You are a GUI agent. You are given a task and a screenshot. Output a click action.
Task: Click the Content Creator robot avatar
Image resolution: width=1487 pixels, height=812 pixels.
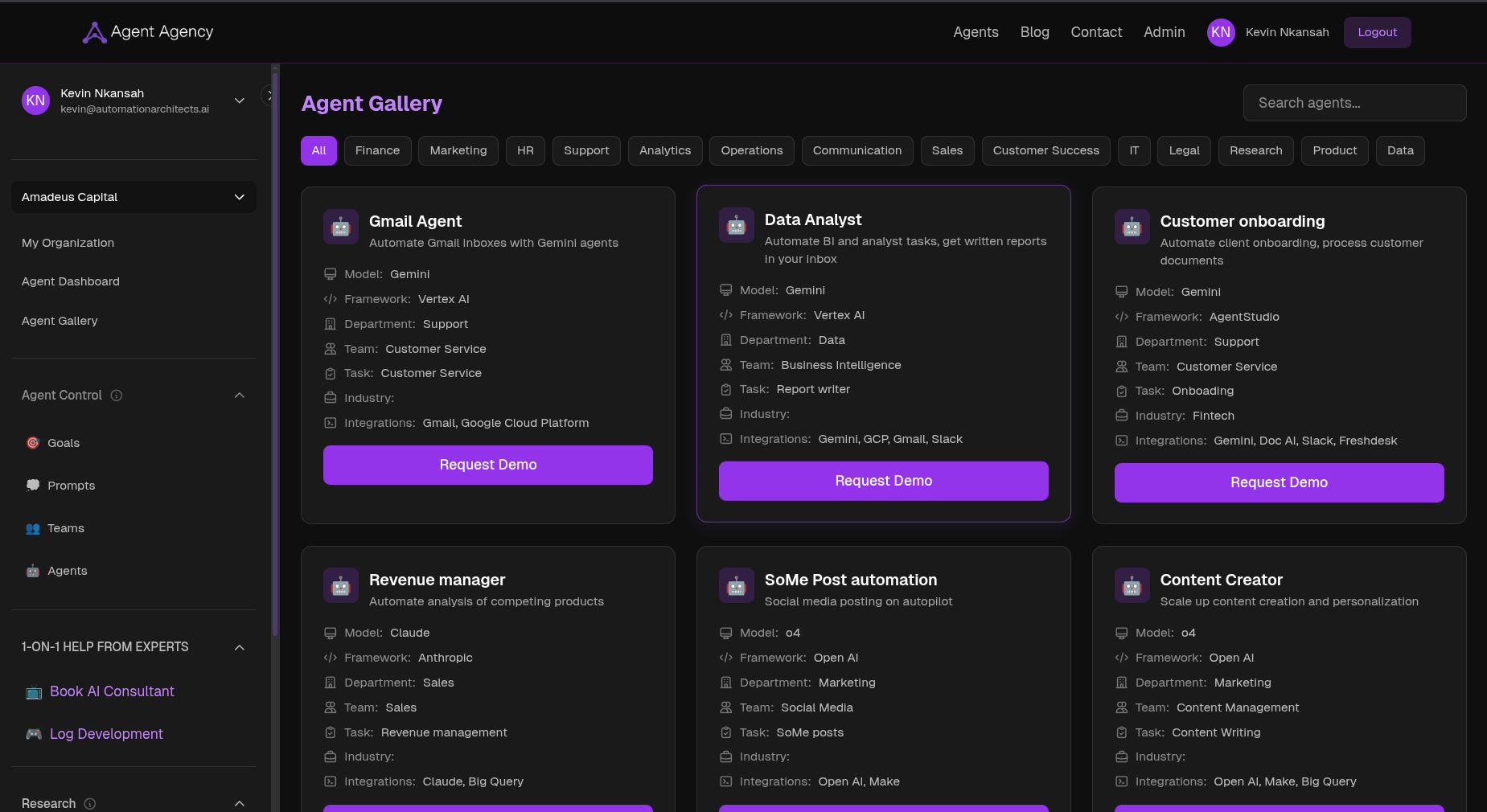click(x=1132, y=585)
